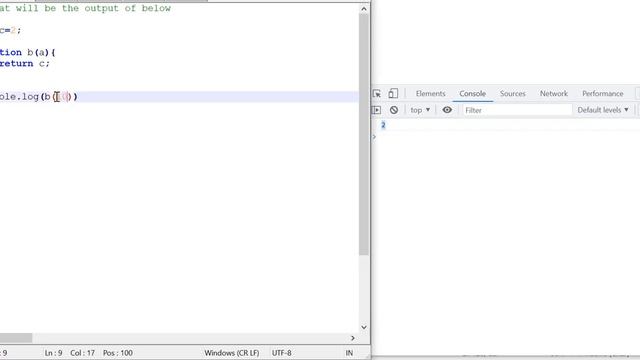Image resolution: width=640 pixels, height=360 pixels.
Task: Switch to the Network tab
Action: pyautogui.click(x=554, y=93)
